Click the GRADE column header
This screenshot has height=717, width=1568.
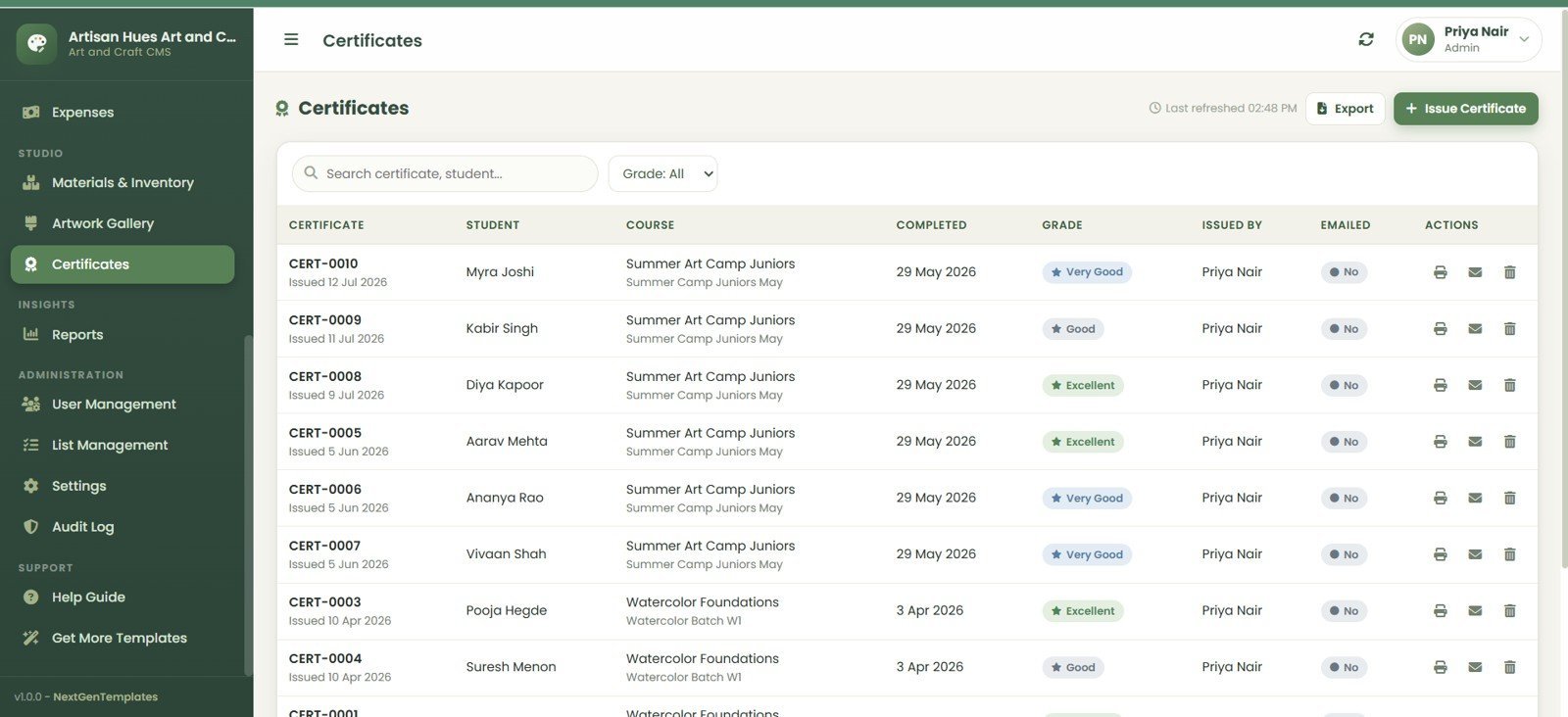click(x=1062, y=225)
